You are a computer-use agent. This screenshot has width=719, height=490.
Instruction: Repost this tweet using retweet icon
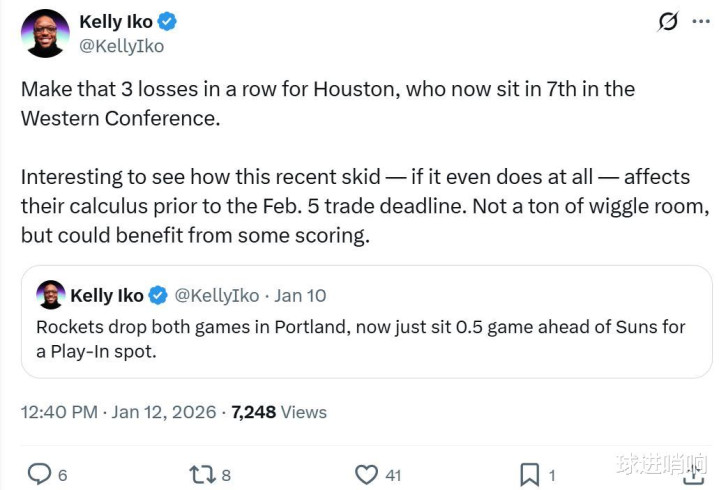(x=203, y=474)
